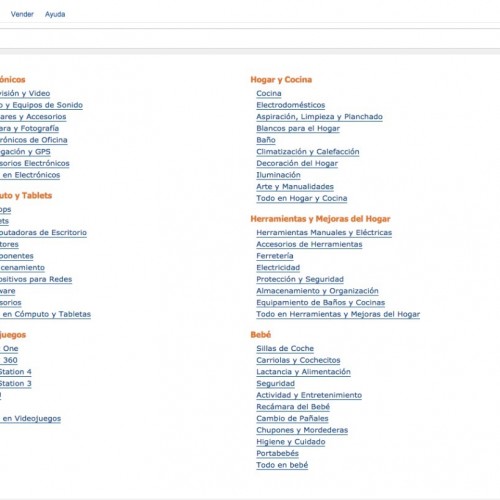Screen dimensions: 500x500
Task: Open Blancos para el Hogar
Action: pyautogui.click(x=298, y=128)
